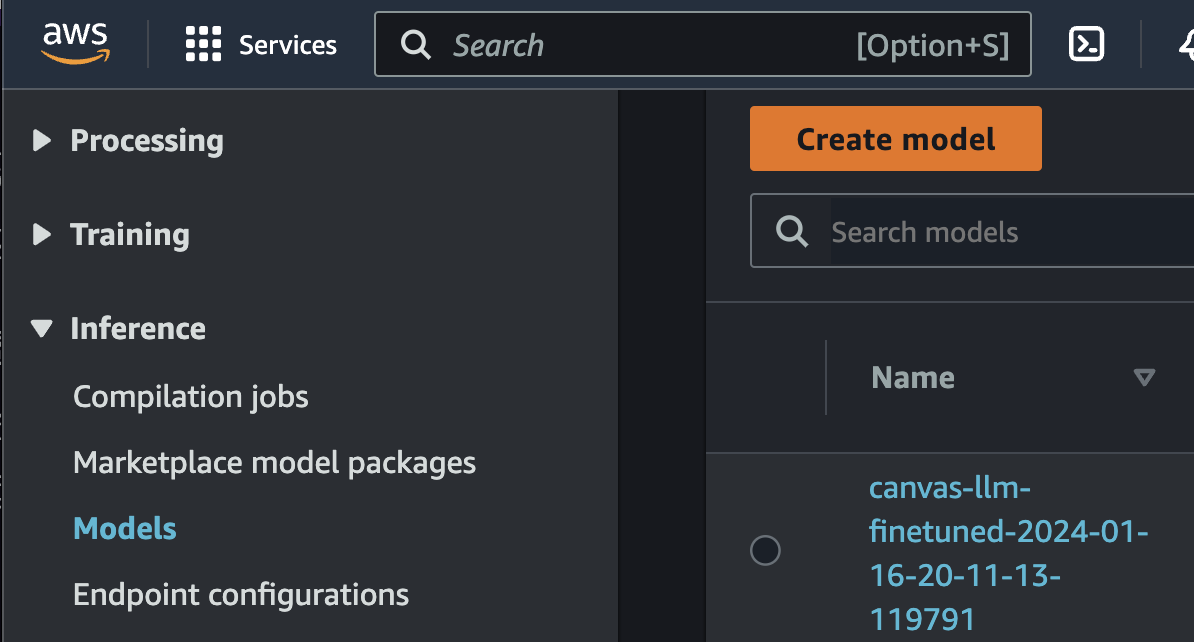Click the search icon beside Search models

[x=792, y=233]
